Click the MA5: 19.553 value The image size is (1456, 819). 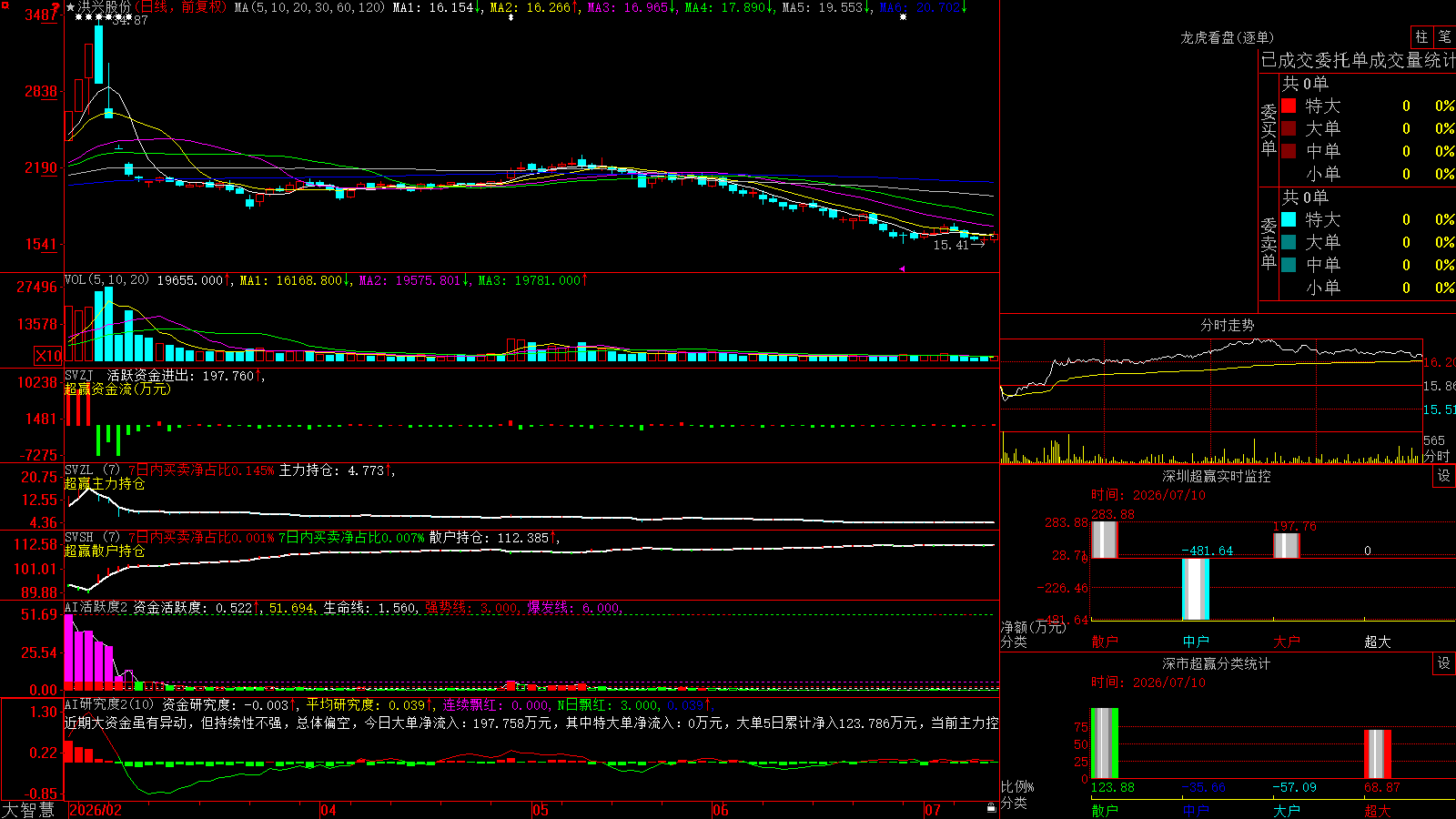tap(827, 7)
